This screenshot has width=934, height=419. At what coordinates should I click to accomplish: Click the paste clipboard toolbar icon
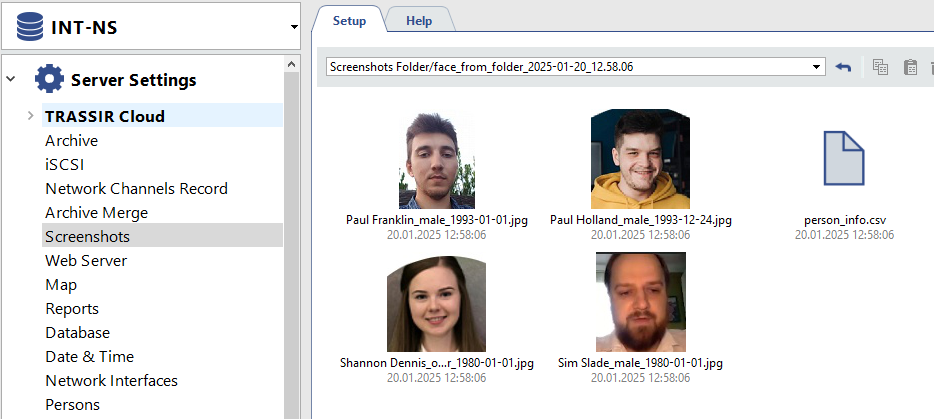pos(910,67)
